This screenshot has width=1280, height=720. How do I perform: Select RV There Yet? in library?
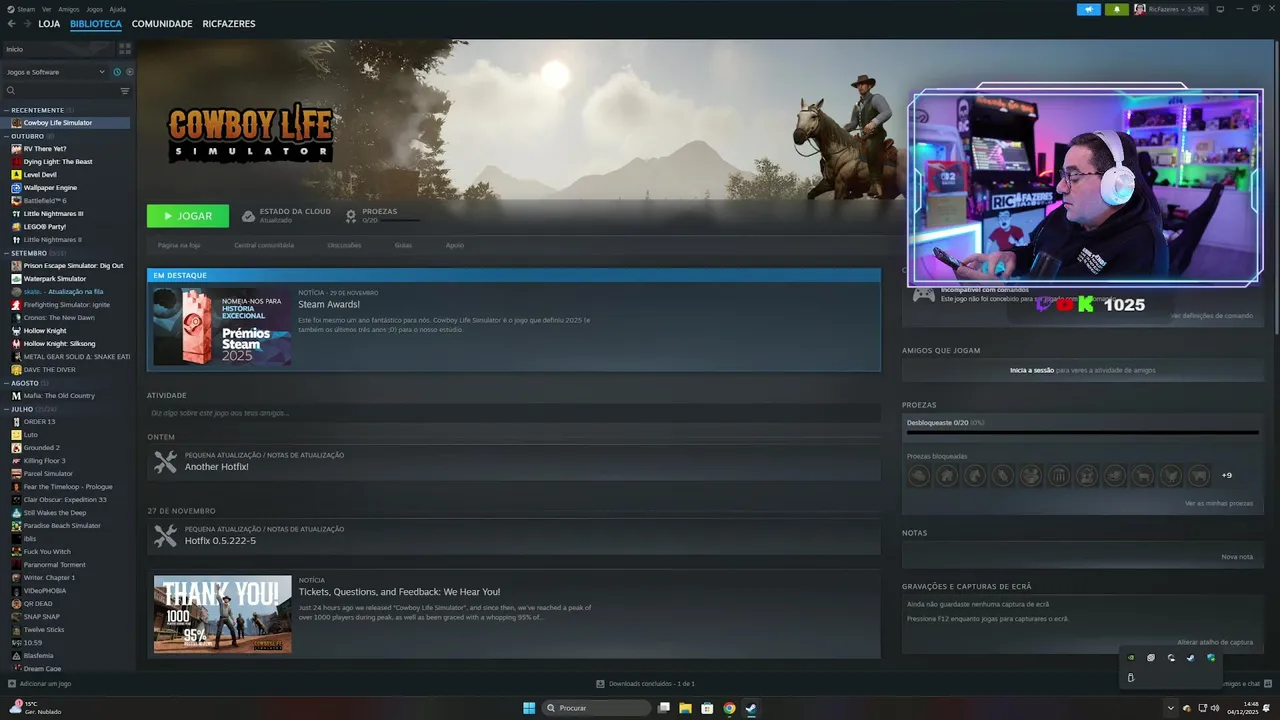tap(45, 149)
